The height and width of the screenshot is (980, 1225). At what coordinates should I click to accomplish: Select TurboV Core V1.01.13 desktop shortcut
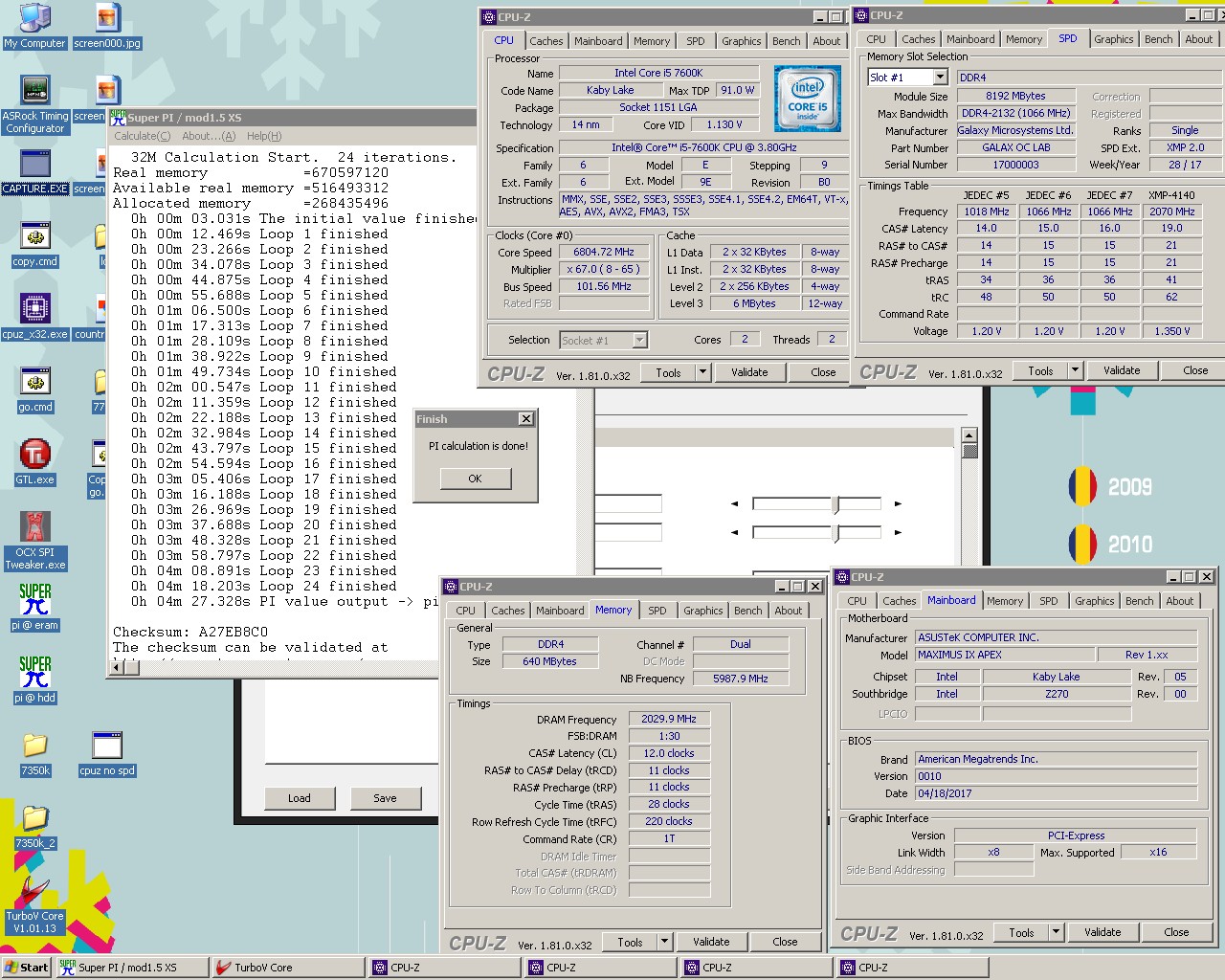(x=35, y=905)
